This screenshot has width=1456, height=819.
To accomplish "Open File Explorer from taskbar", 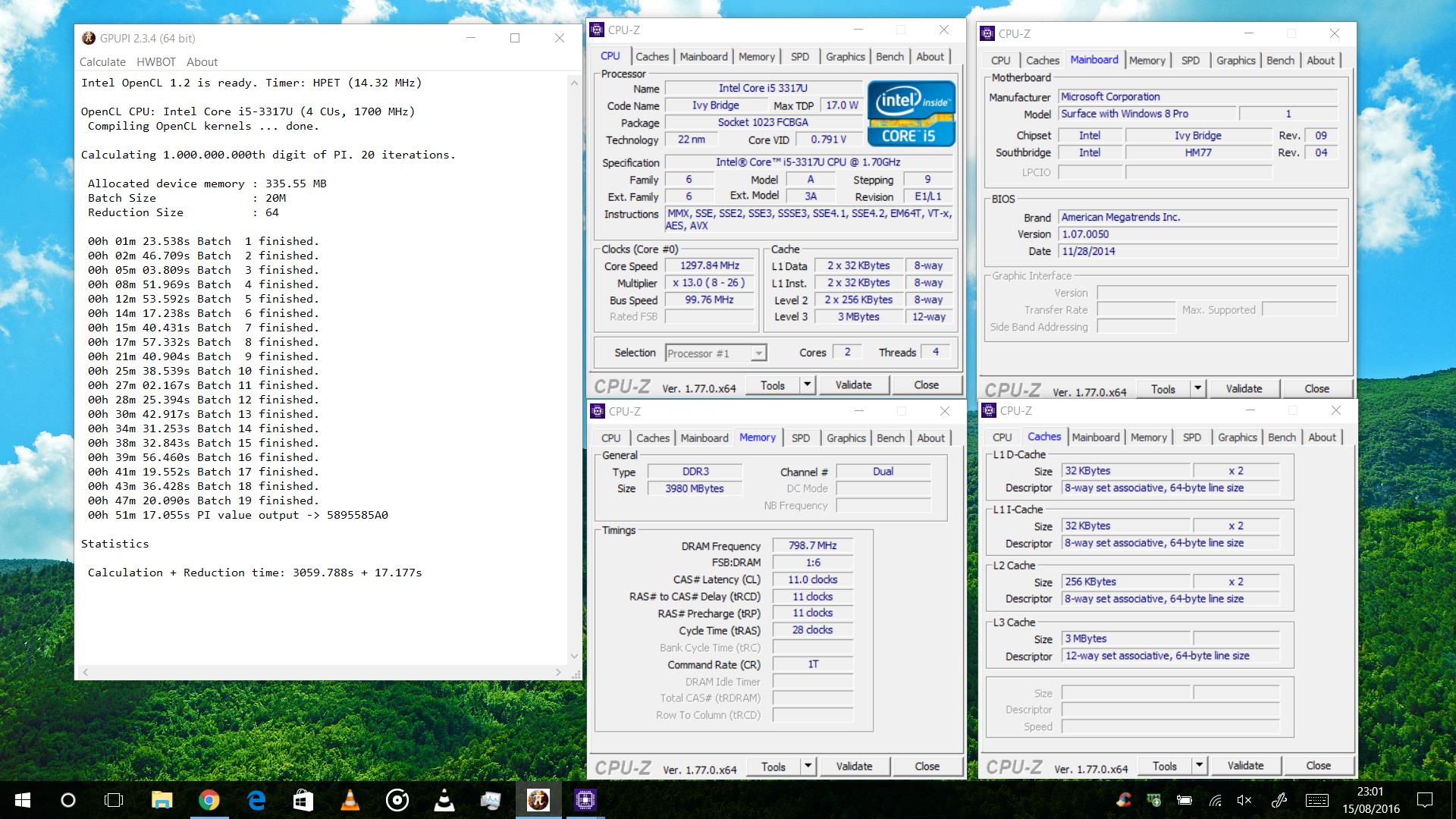I will pos(162,800).
